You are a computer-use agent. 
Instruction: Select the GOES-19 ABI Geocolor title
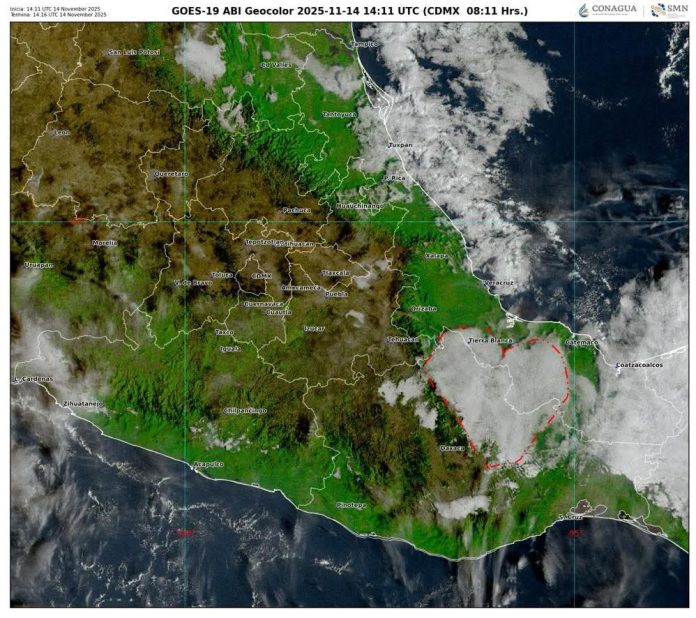(x=348, y=10)
